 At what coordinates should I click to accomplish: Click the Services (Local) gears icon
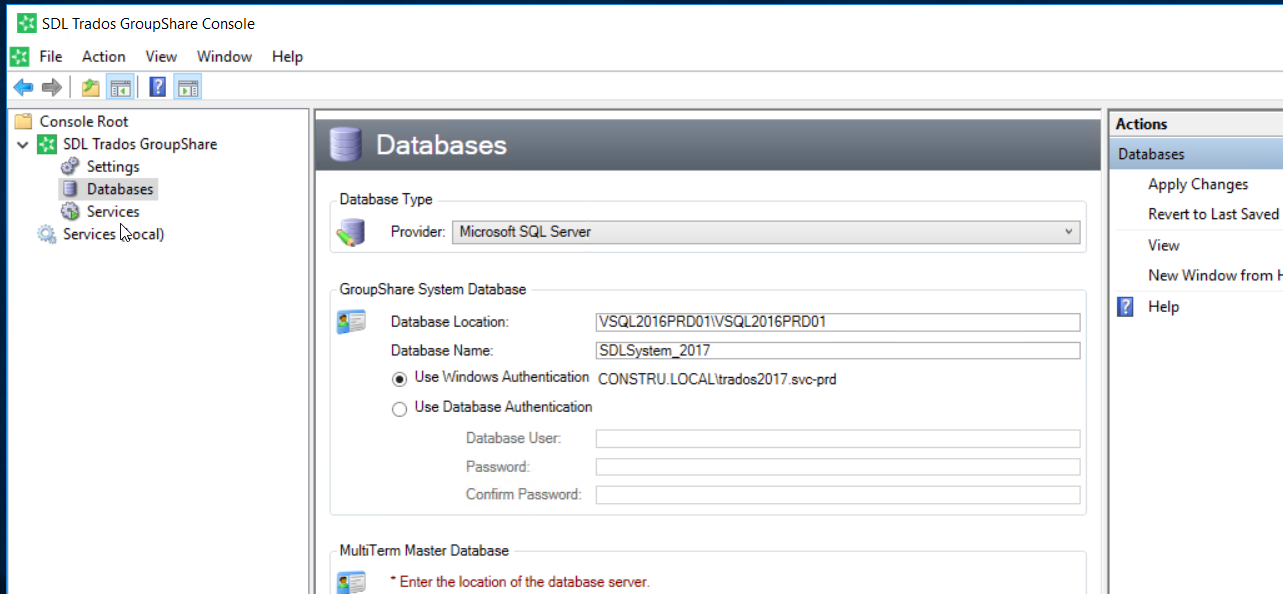tap(47, 234)
